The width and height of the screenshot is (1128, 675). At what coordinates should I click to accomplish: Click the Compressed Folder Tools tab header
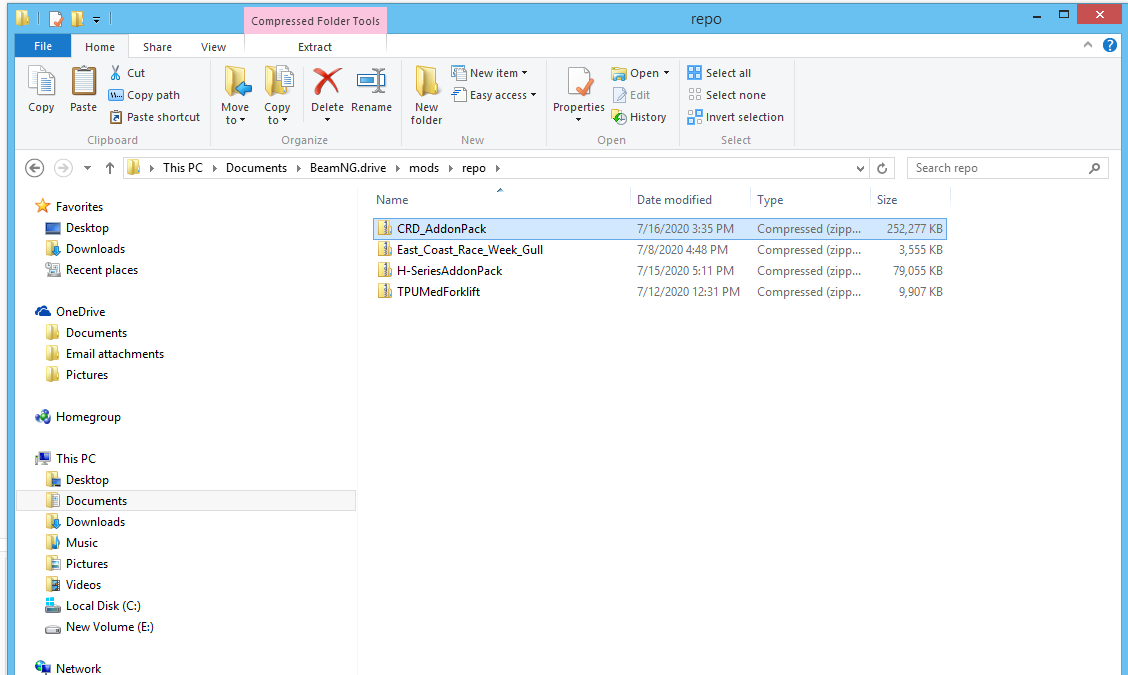coord(316,21)
